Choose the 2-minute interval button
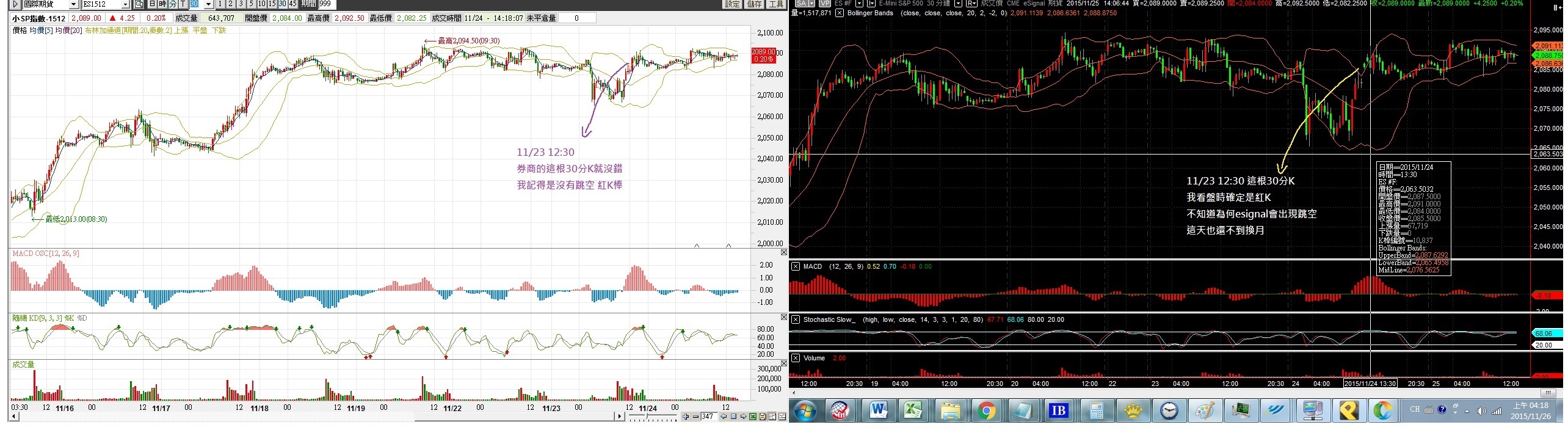 tap(230, 4)
